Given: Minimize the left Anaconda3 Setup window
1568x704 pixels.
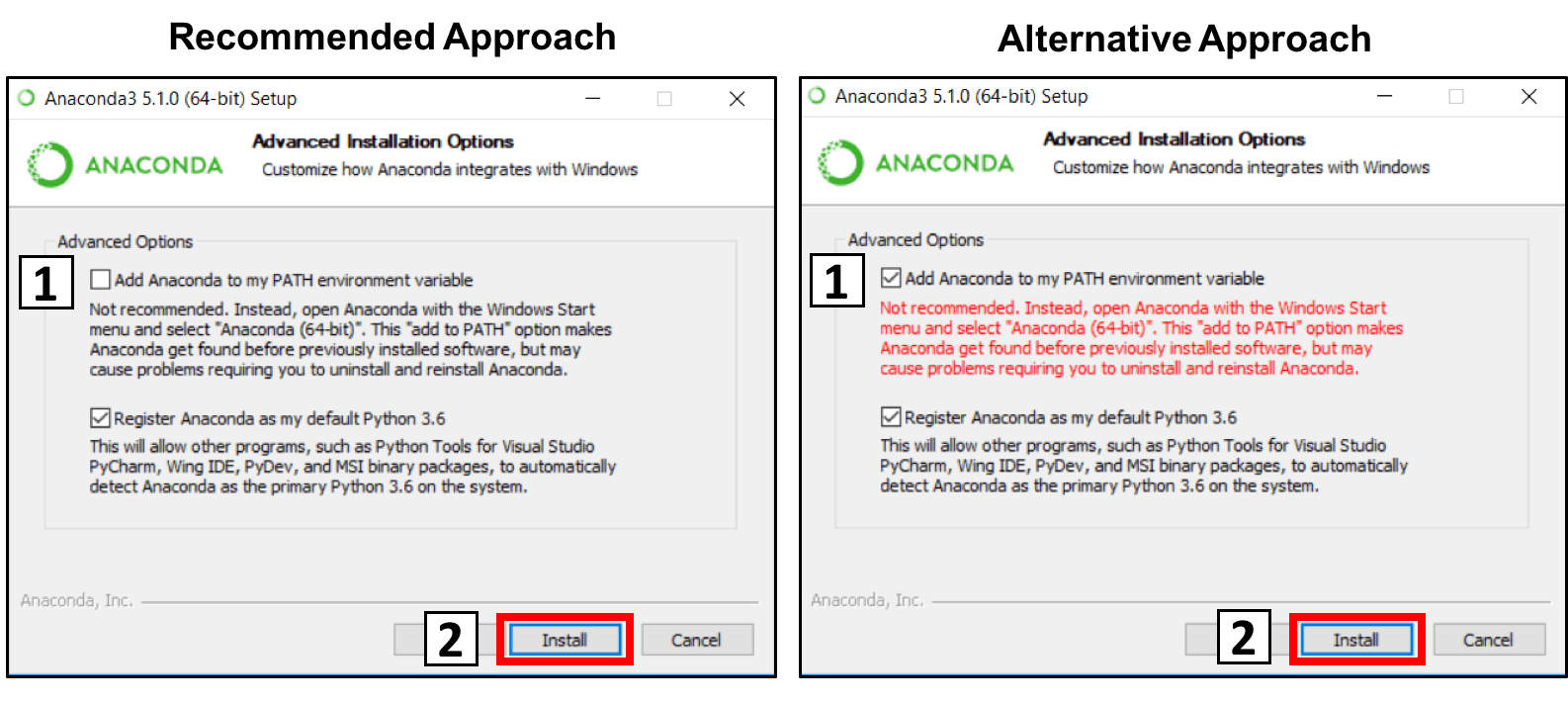Looking at the screenshot, I should point(592,98).
